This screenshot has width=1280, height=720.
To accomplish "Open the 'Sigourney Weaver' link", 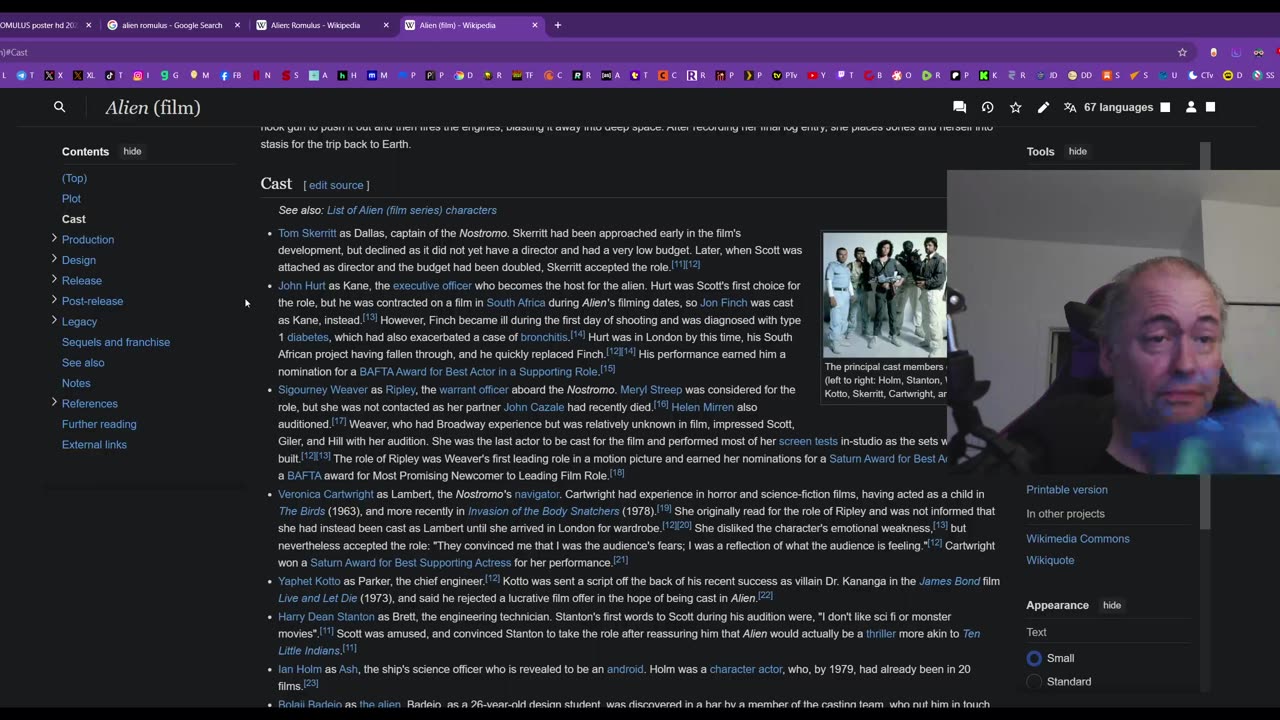I will coord(323,390).
